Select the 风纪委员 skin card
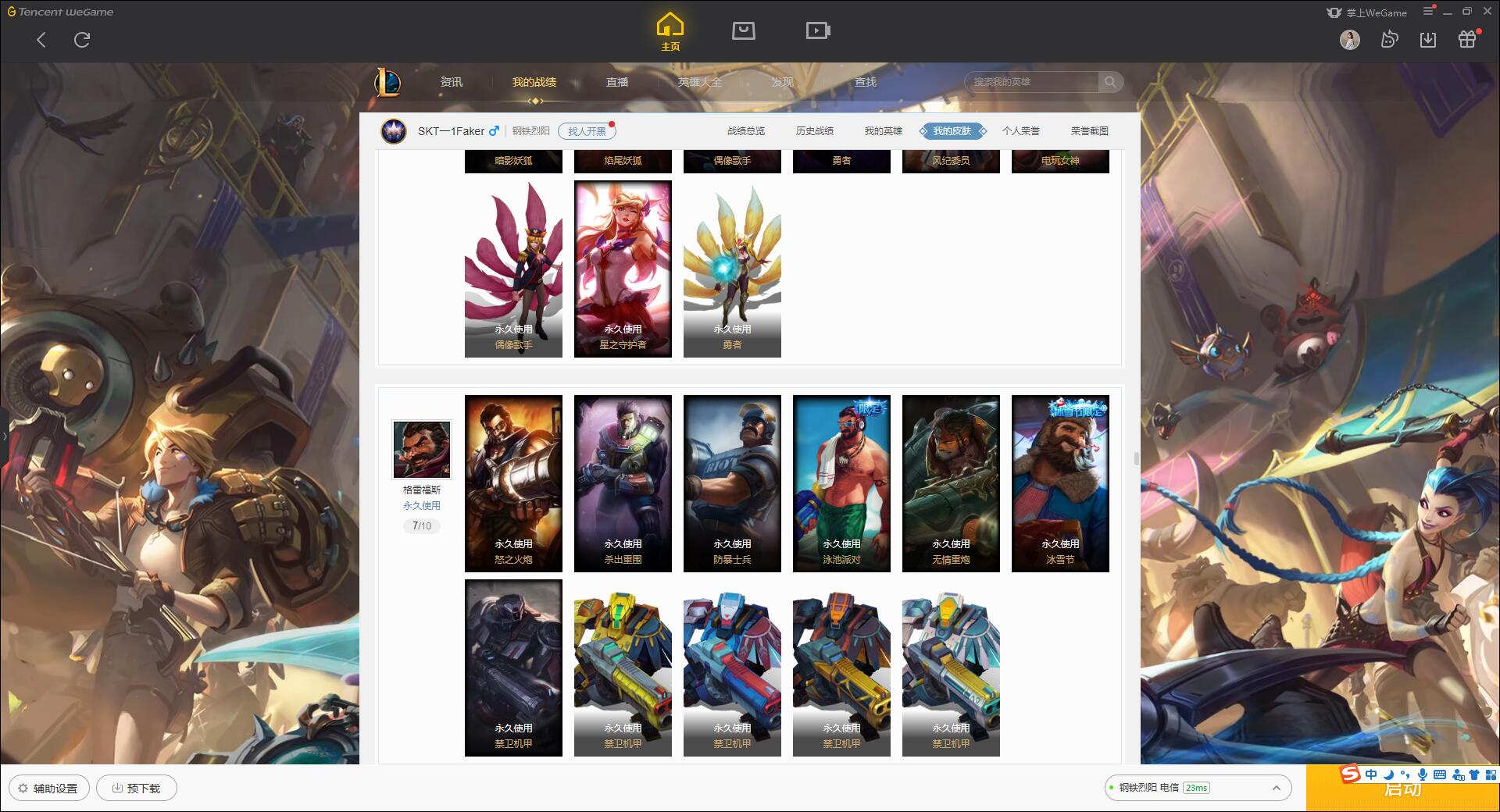This screenshot has height=812, width=1500. [x=951, y=161]
